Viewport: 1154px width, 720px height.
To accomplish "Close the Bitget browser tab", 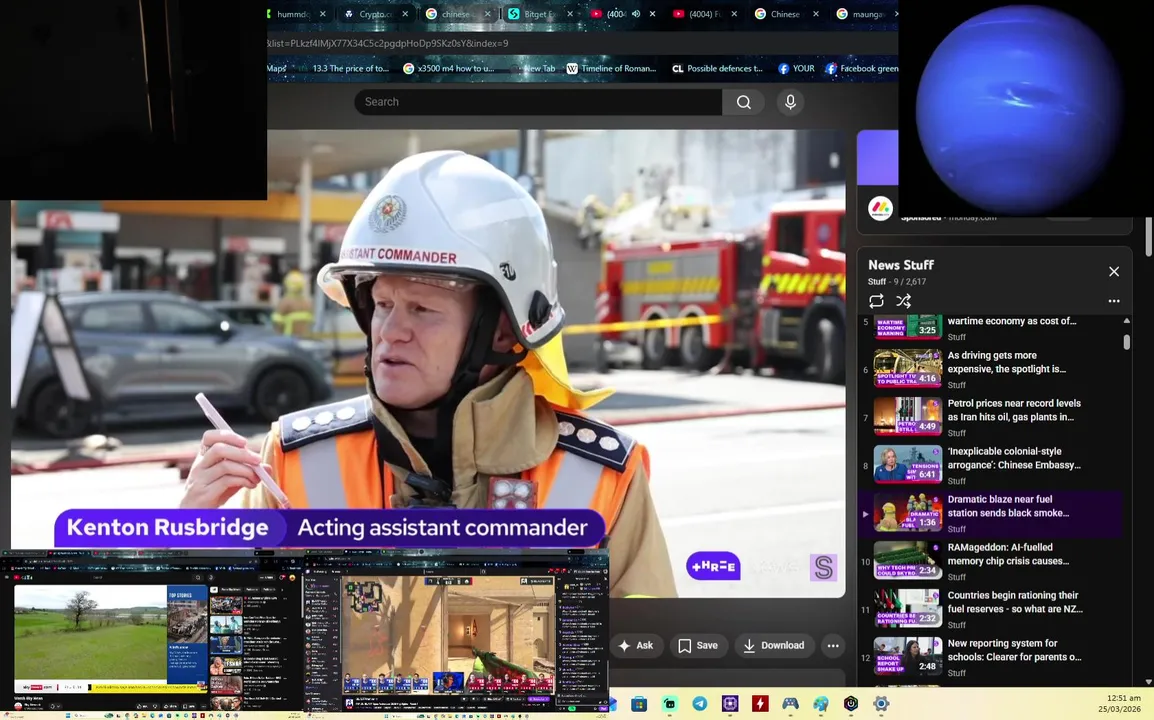I will pyautogui.click(x=570, y=14).
